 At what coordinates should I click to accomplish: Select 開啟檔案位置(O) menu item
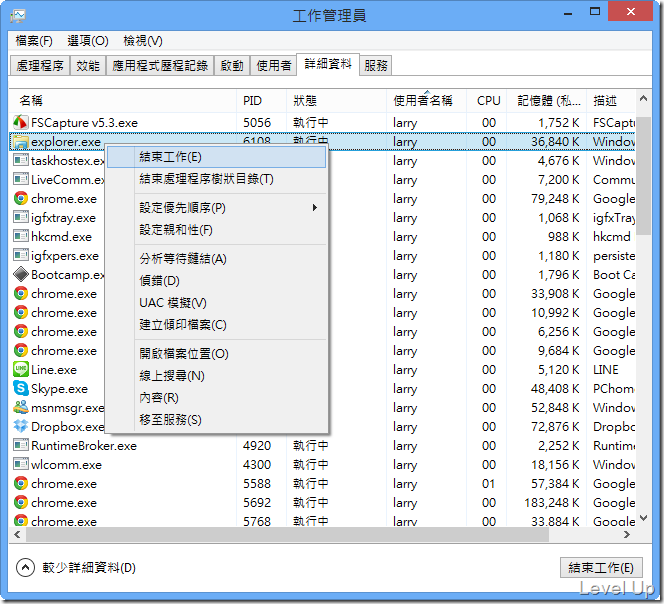click(x=217, y=354)
